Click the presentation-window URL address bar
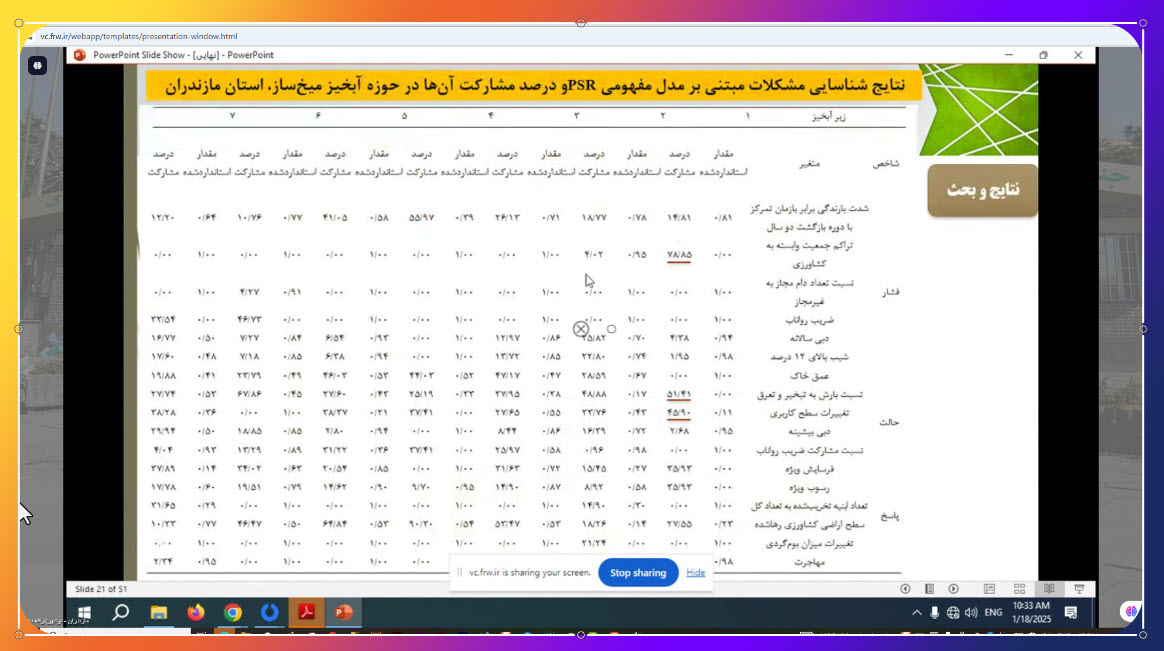Image resolution: width=1164 pixels, height=651 pixels. [140, 36]
